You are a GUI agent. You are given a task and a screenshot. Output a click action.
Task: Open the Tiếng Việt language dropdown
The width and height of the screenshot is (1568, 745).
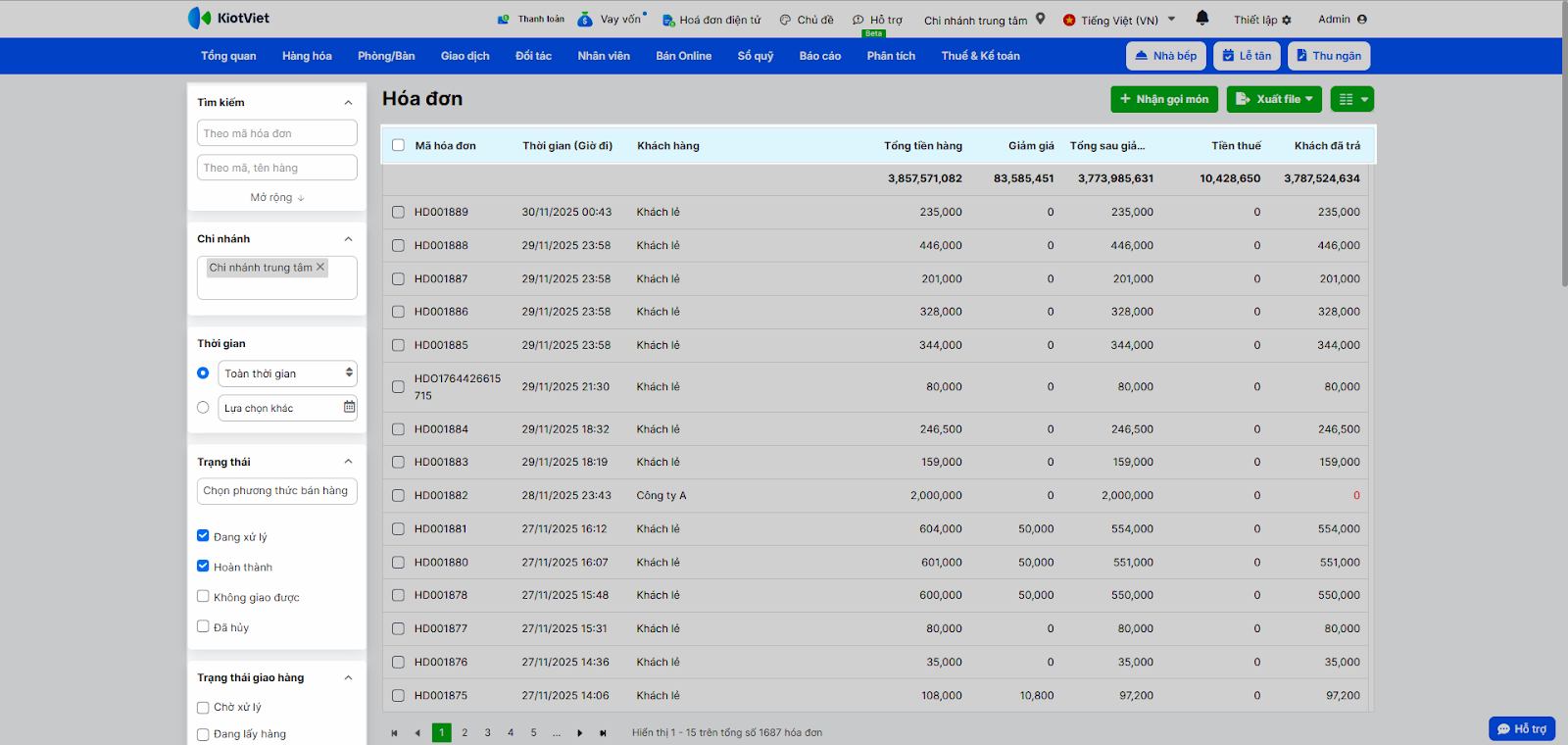coord(1119,20)
